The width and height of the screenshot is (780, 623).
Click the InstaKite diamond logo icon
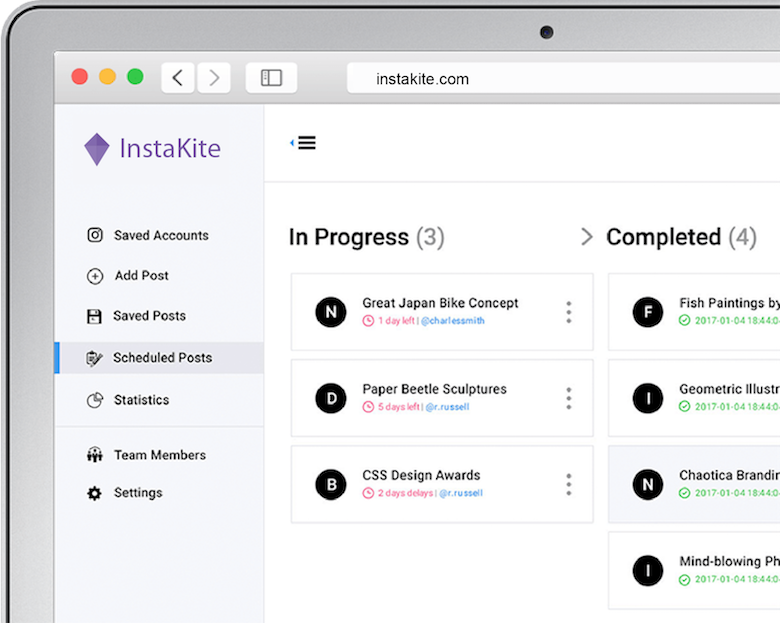[x=97, y=149]
